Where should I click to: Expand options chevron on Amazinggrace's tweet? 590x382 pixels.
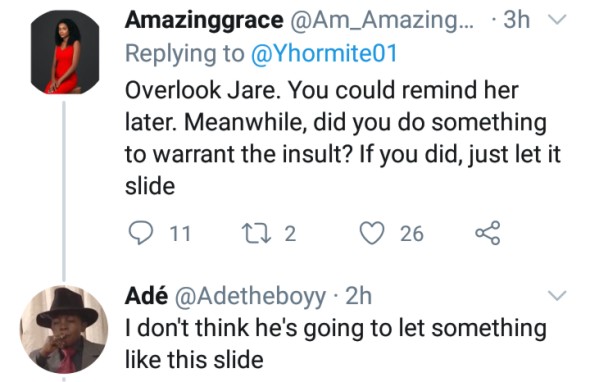pos(557,19)
